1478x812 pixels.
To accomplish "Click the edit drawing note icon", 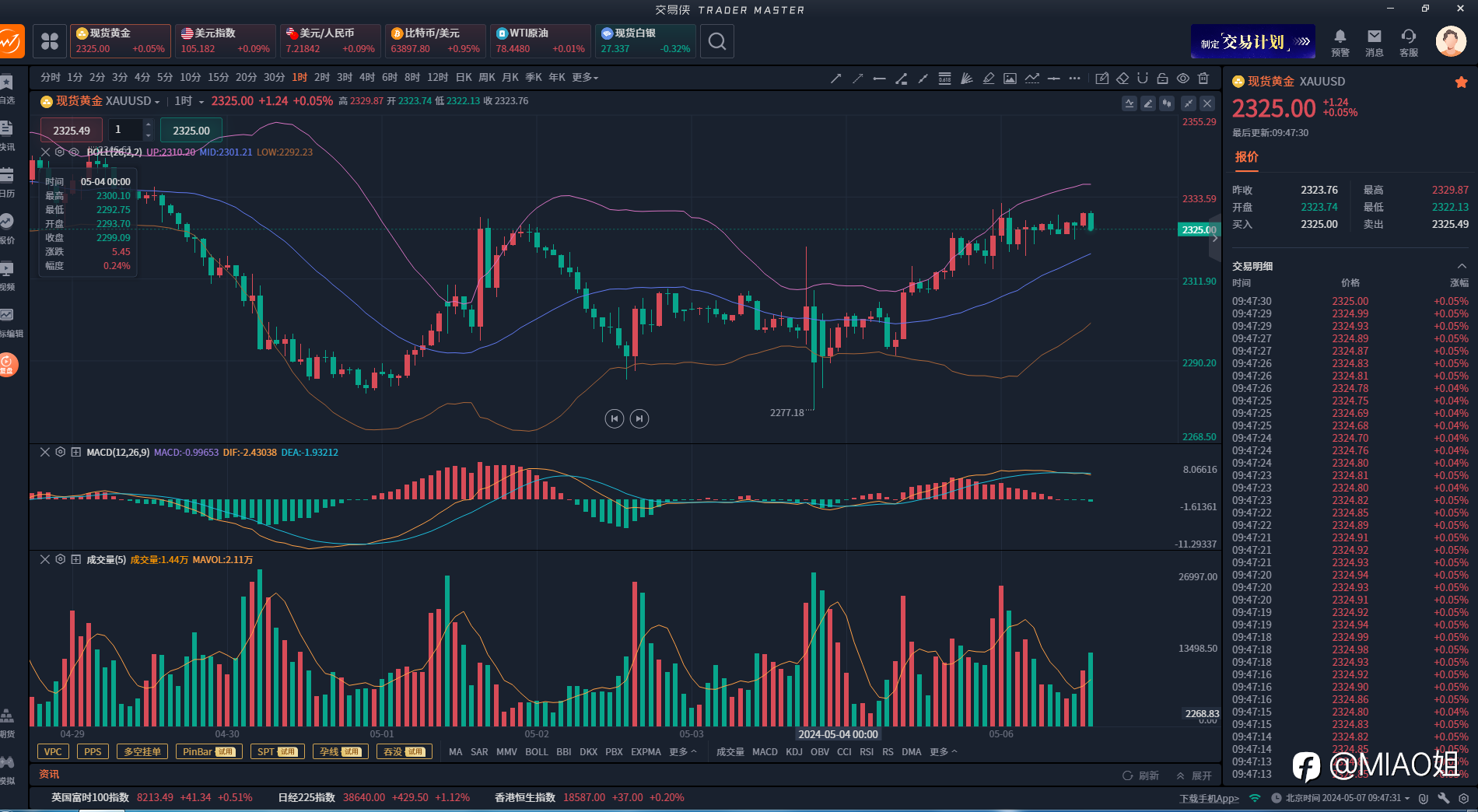I will click(1101, 79).
